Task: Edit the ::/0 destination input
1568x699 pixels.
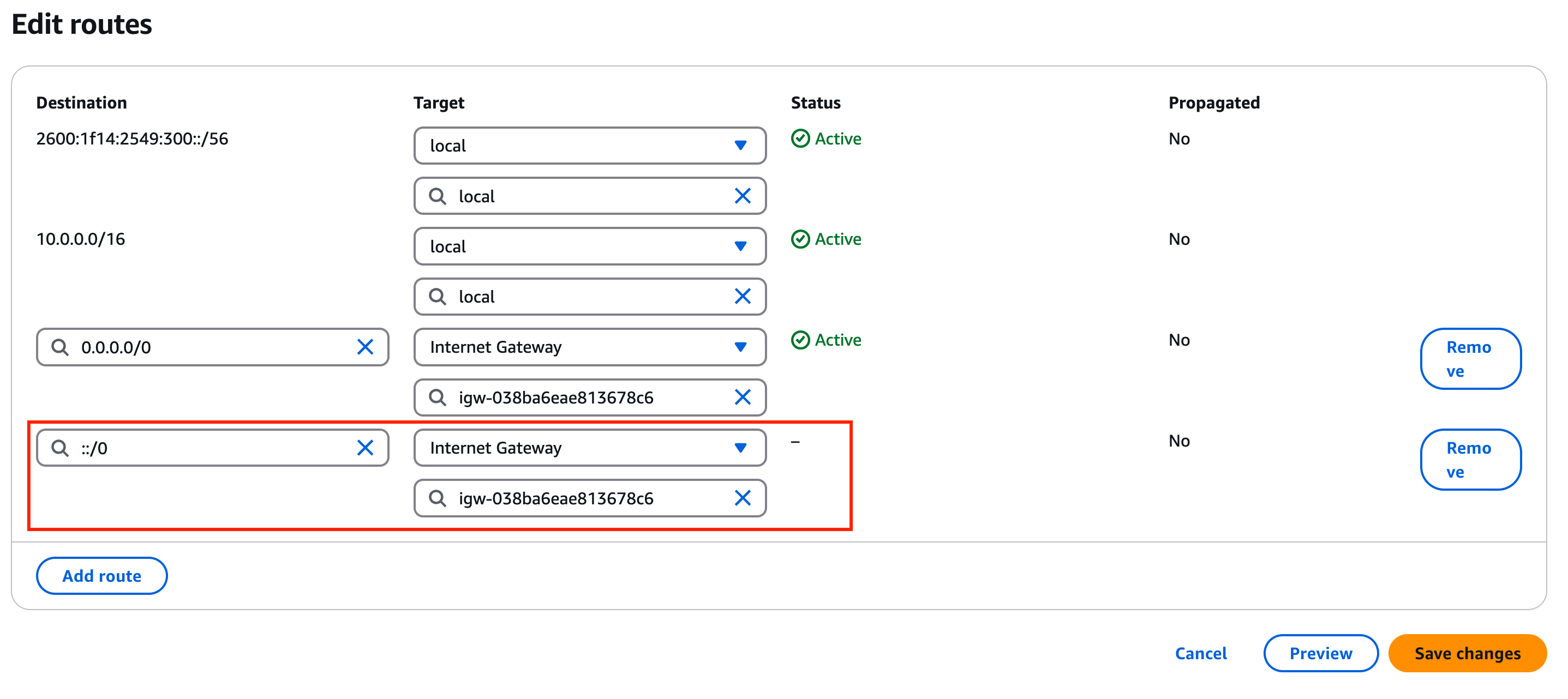Action: pos(212,448)
